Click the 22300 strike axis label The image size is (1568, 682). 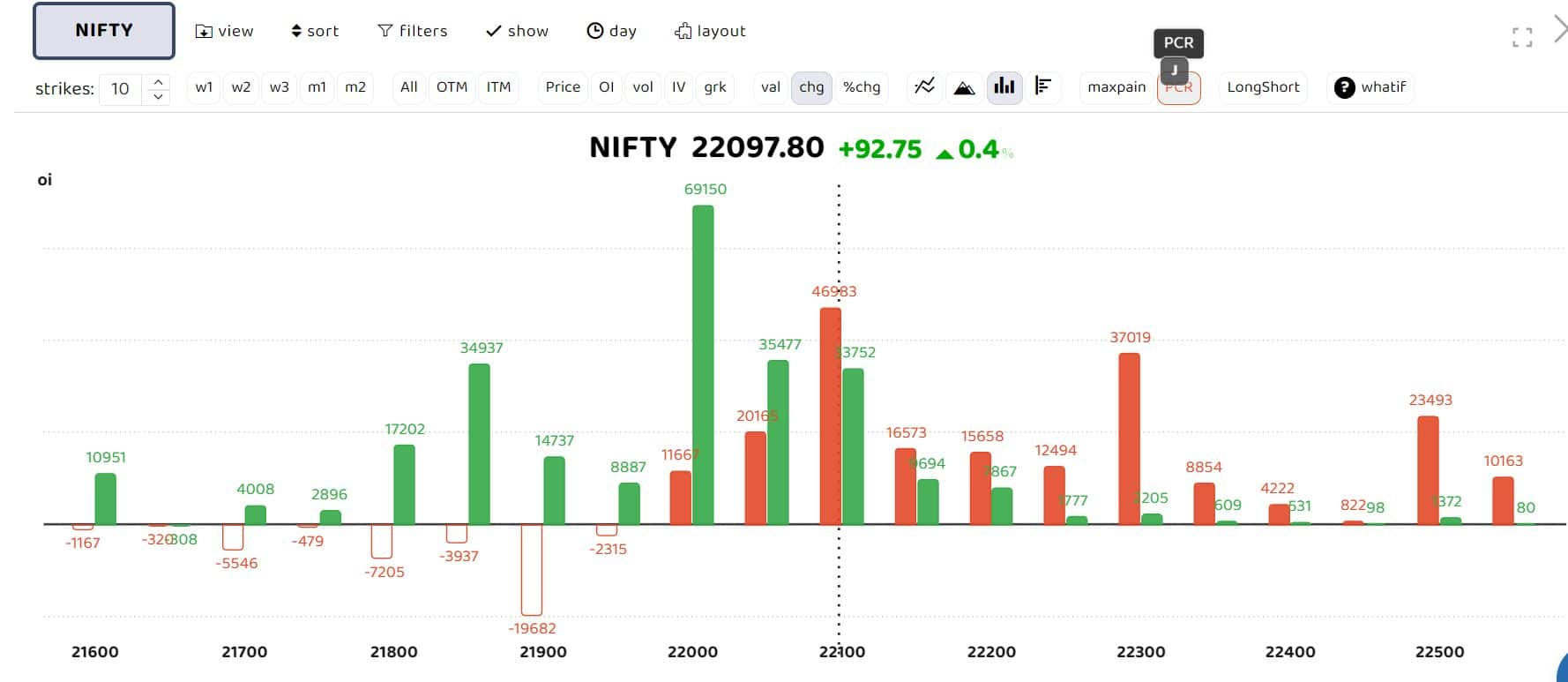click(x=1140, y=652)
